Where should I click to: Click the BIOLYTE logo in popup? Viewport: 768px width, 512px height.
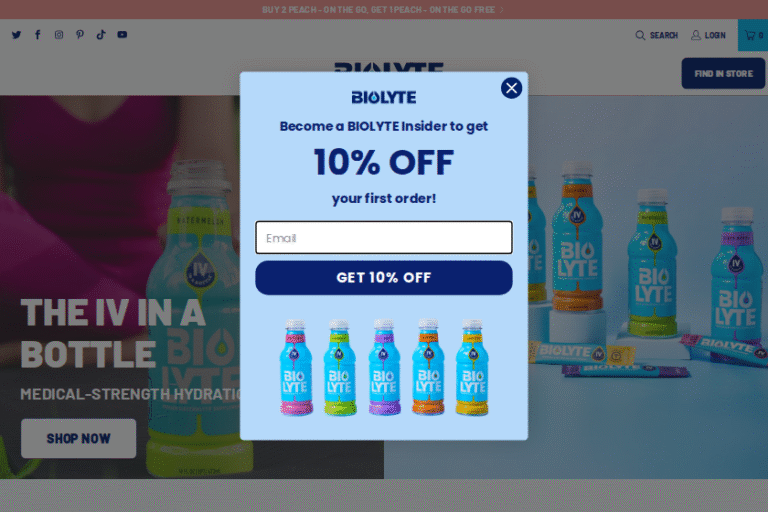point(384,97)
